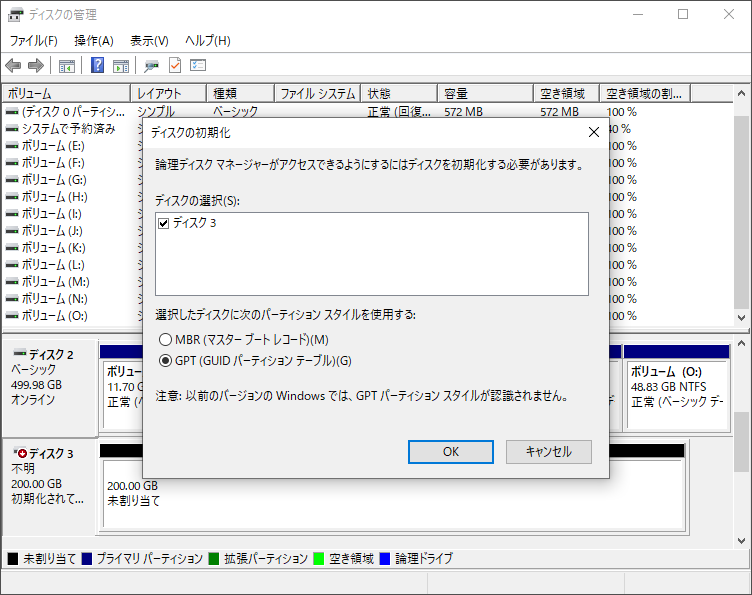Click the 572 MB capacity cell
The image size is (752, 595).
click(x=463, y=112)
